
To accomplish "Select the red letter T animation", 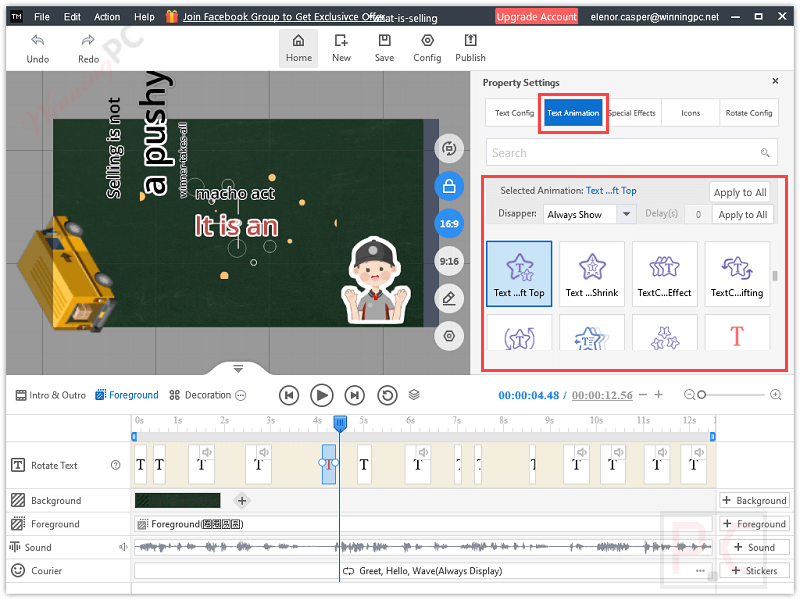I will pos(737,334).
